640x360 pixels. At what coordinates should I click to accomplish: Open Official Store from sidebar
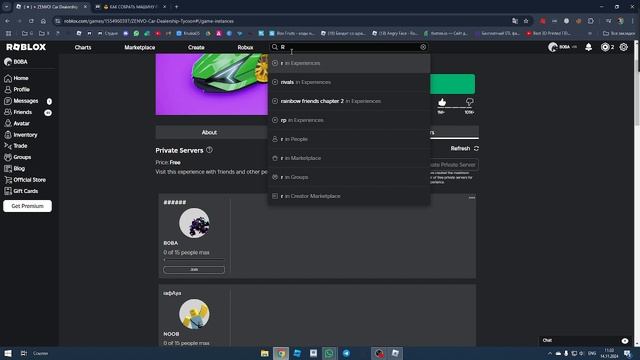25,180
